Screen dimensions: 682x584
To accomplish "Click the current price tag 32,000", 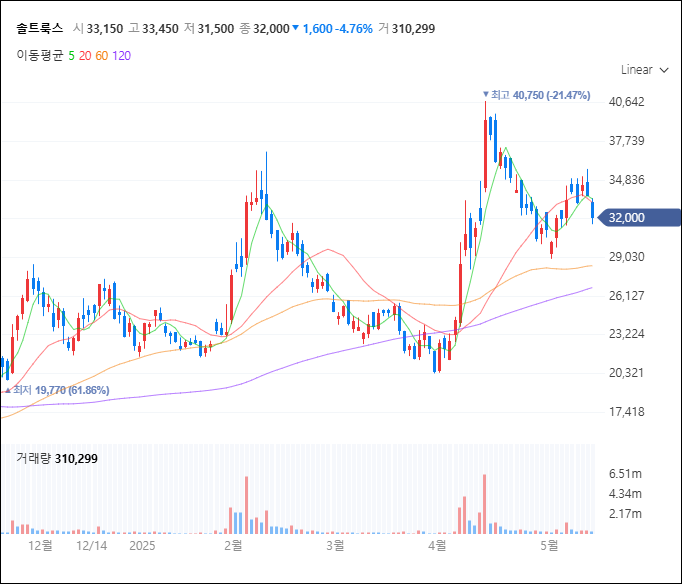I will [639, 217].
